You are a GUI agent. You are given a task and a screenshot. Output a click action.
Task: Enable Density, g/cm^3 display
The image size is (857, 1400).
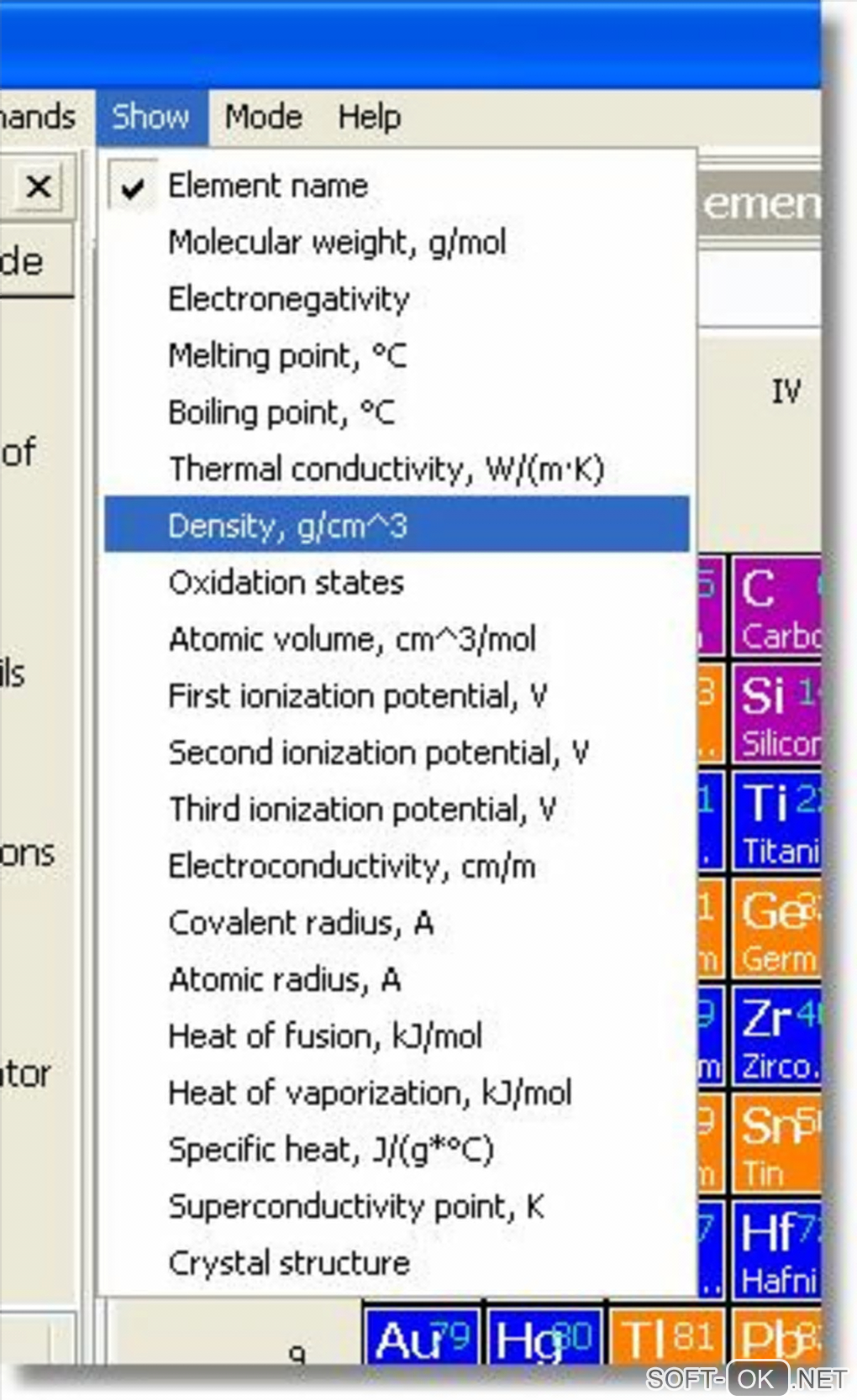[287, 527]
